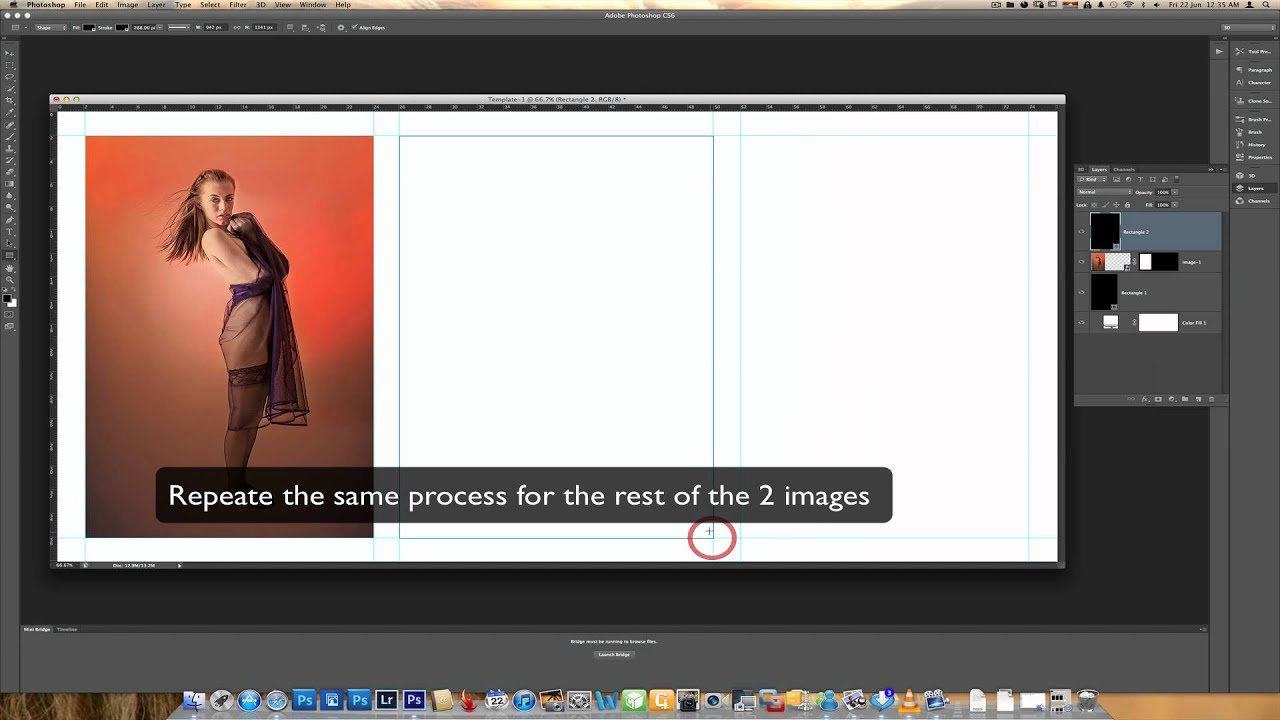This screenshot has width=1280, height=720.
Task: Select the Pen tool
Action: coord(10,221)
